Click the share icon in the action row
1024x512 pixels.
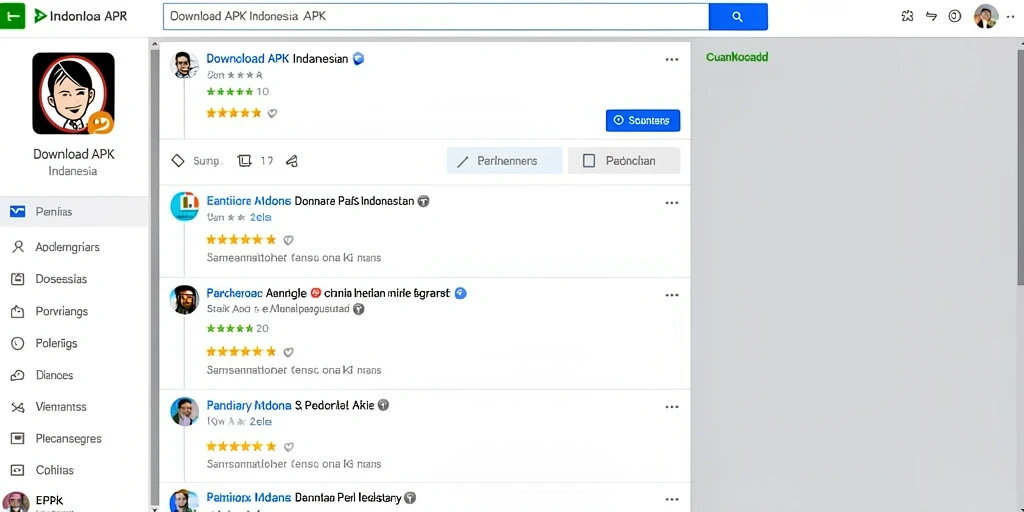(292, 161)
